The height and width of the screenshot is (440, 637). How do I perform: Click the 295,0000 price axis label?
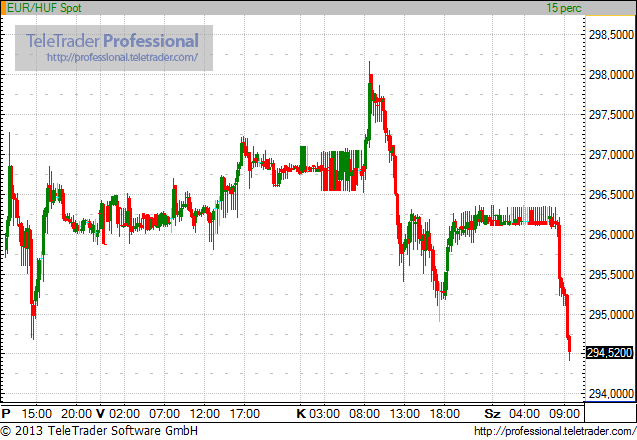click(611, 315)
